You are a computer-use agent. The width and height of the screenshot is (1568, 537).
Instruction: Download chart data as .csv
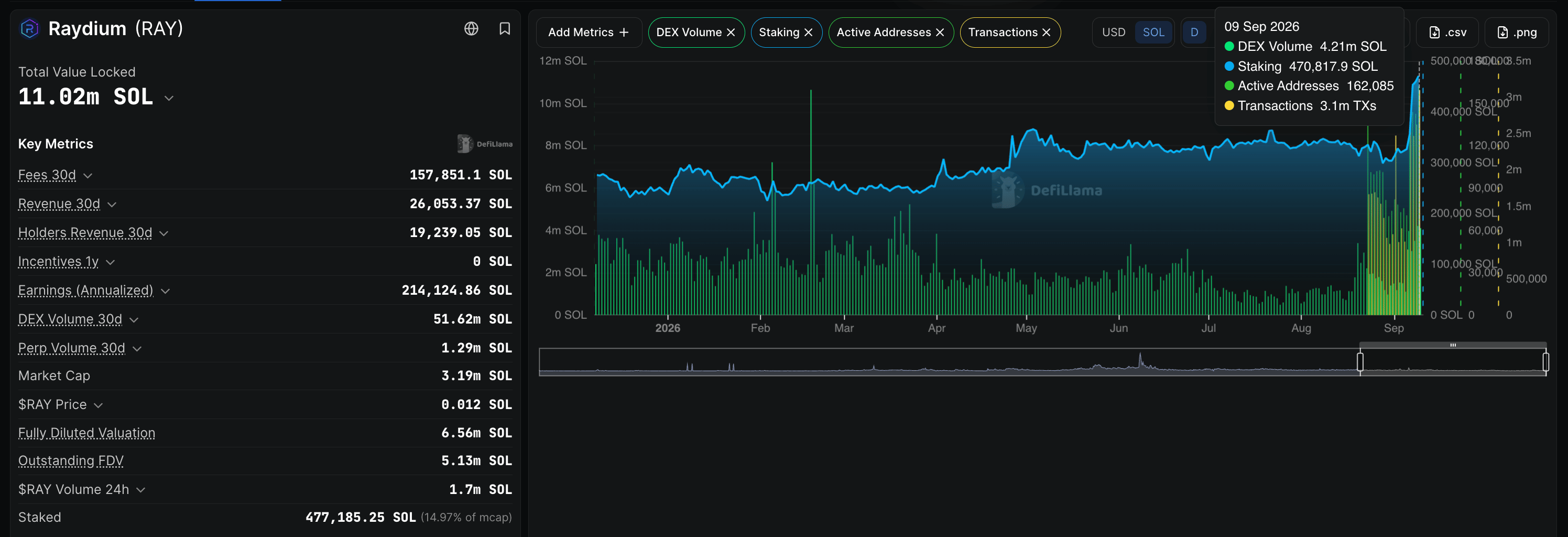coord(1447,33)
